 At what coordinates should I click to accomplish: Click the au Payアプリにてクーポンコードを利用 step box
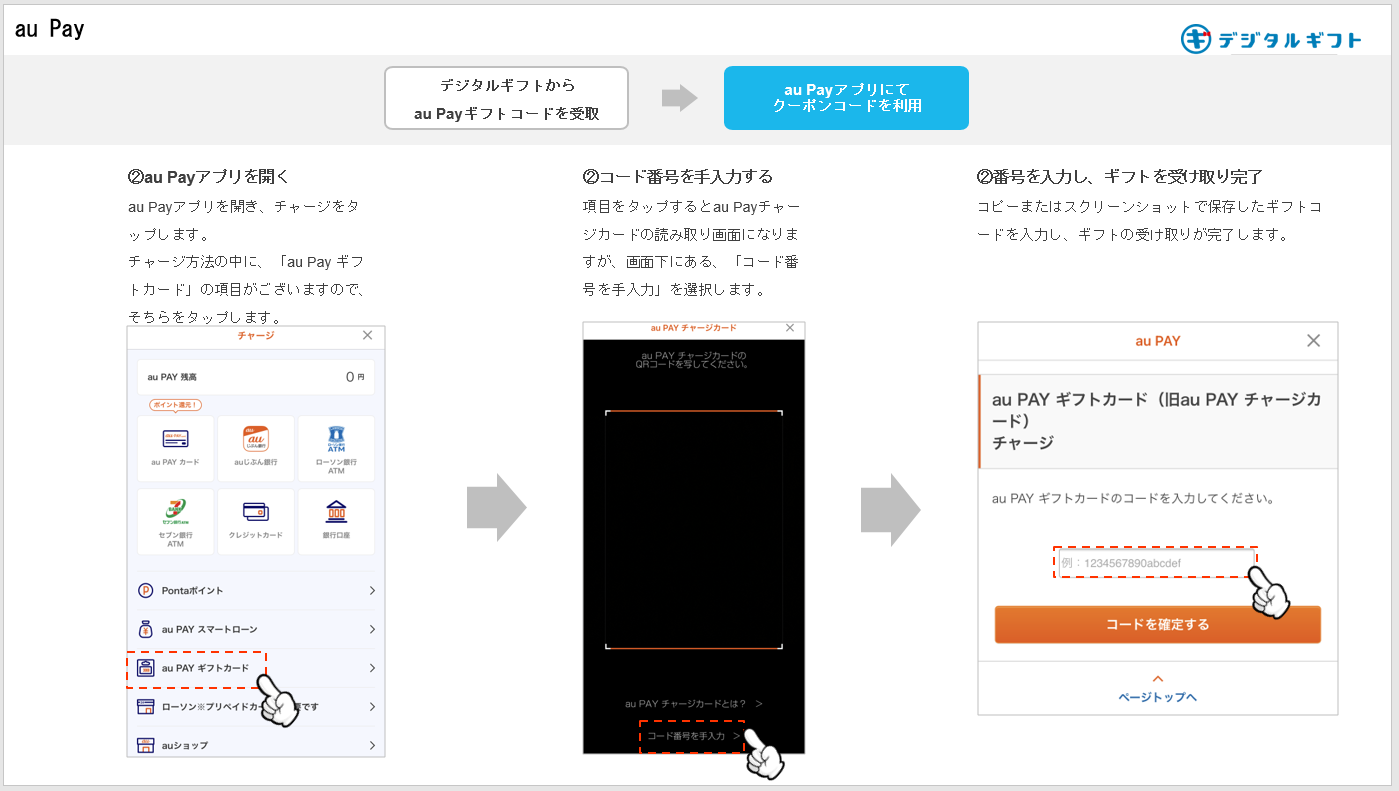click(x=846, y=98)
